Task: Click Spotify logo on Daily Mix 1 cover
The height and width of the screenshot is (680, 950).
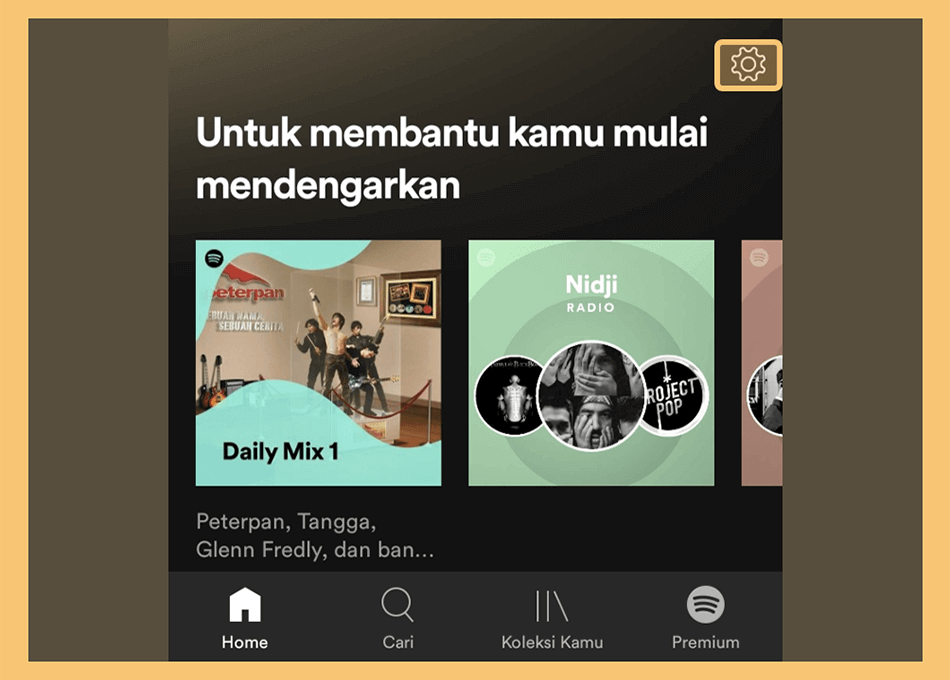Action: pos(214,258)
